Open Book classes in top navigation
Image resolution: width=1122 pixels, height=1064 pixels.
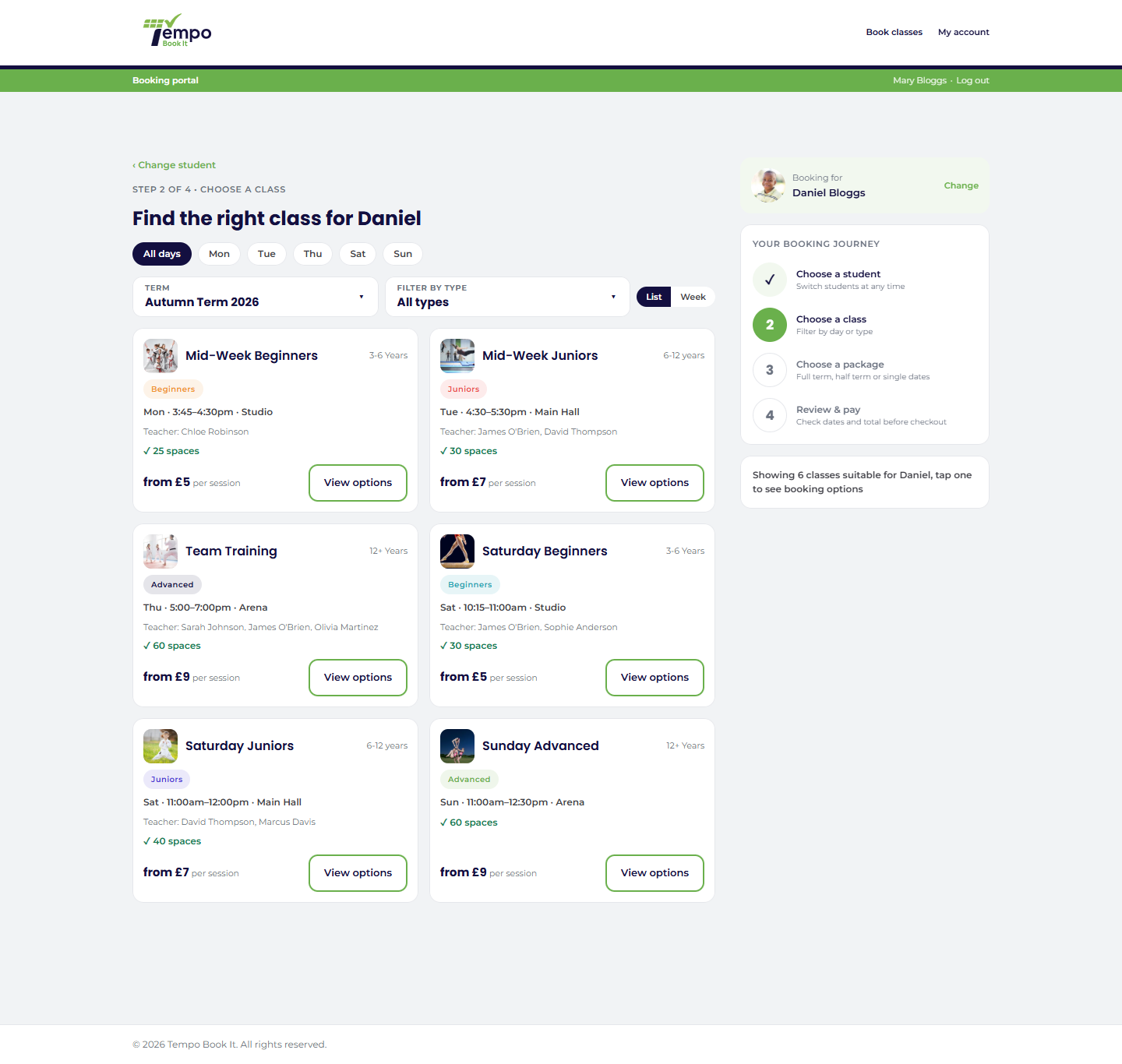point(894,32)
